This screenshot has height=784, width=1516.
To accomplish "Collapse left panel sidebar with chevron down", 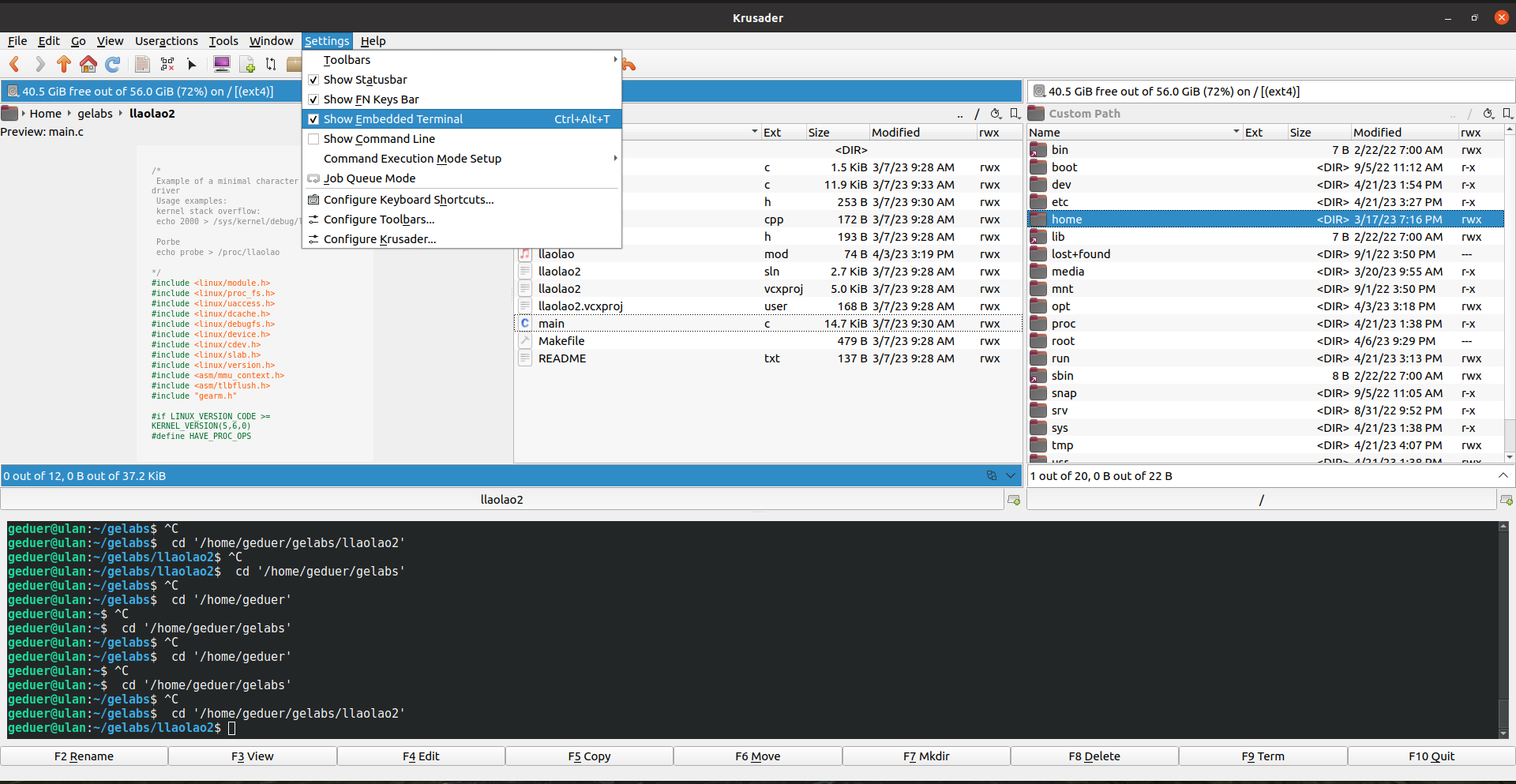I will pyautogui.click(x=1011, y=475).
